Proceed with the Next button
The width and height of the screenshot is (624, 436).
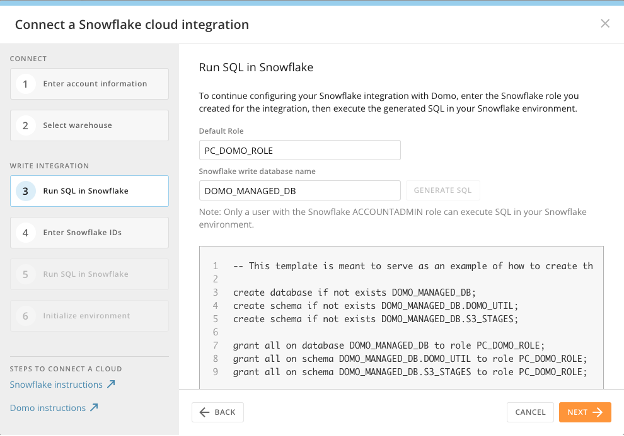point(584,412)
